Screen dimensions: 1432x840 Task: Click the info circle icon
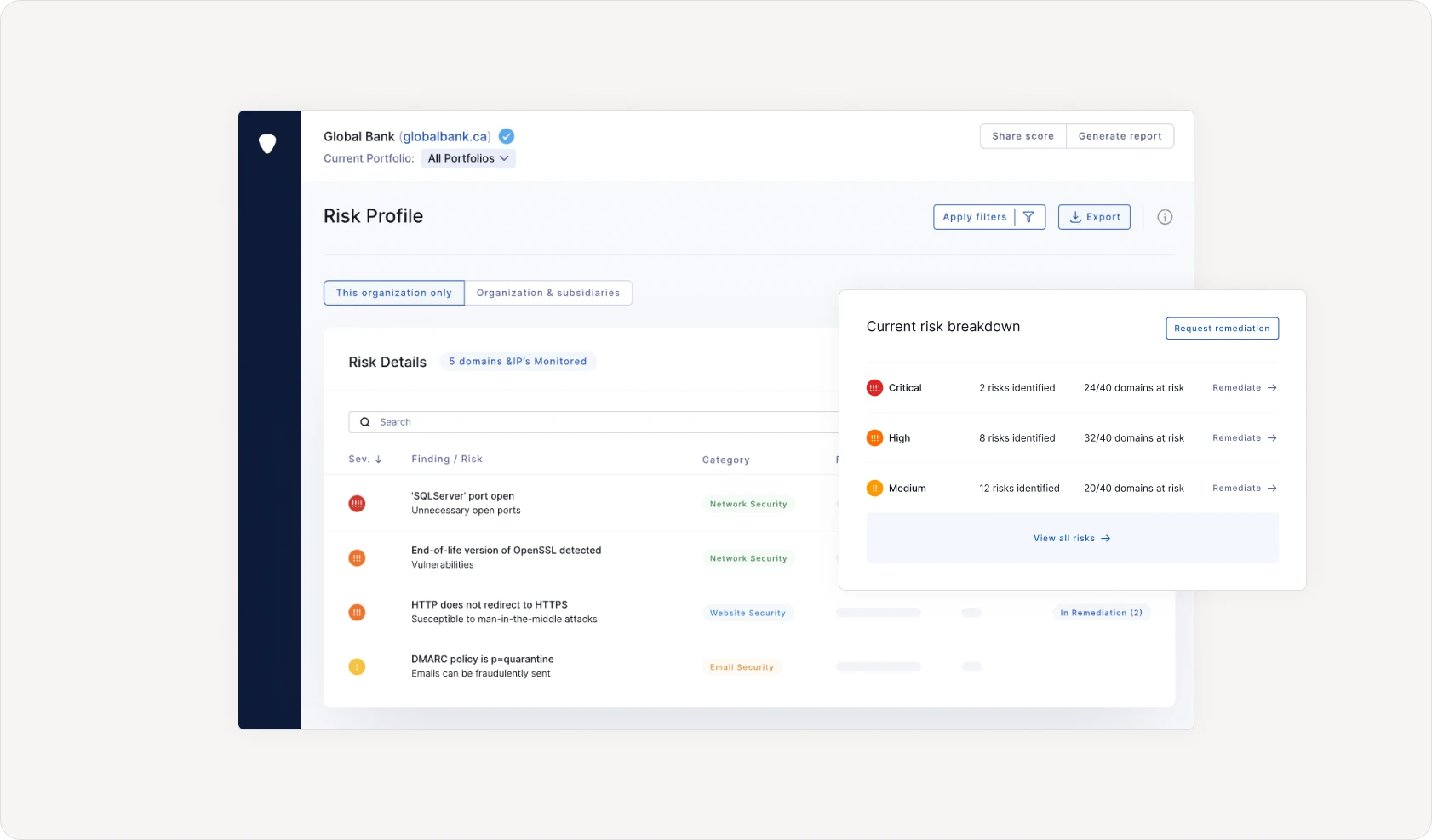(1165, 217)
